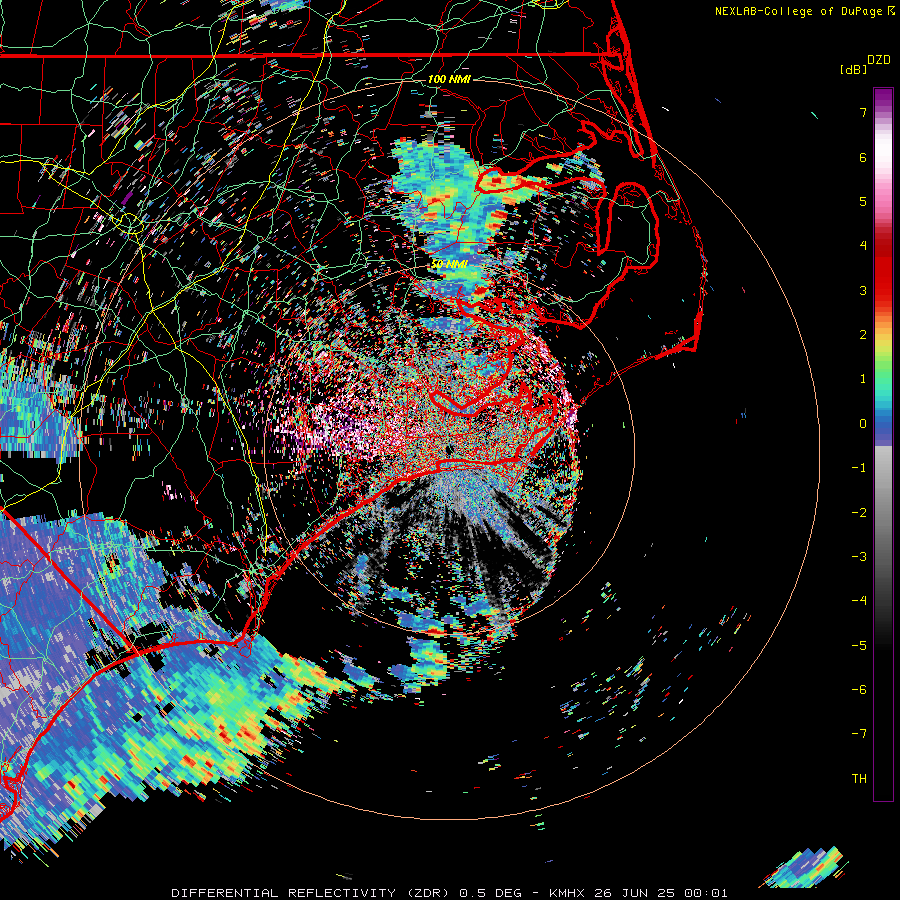Click the '1' value on the color scale
The width and height of the screenshot is (900, 900).
[x=863, y=379]
